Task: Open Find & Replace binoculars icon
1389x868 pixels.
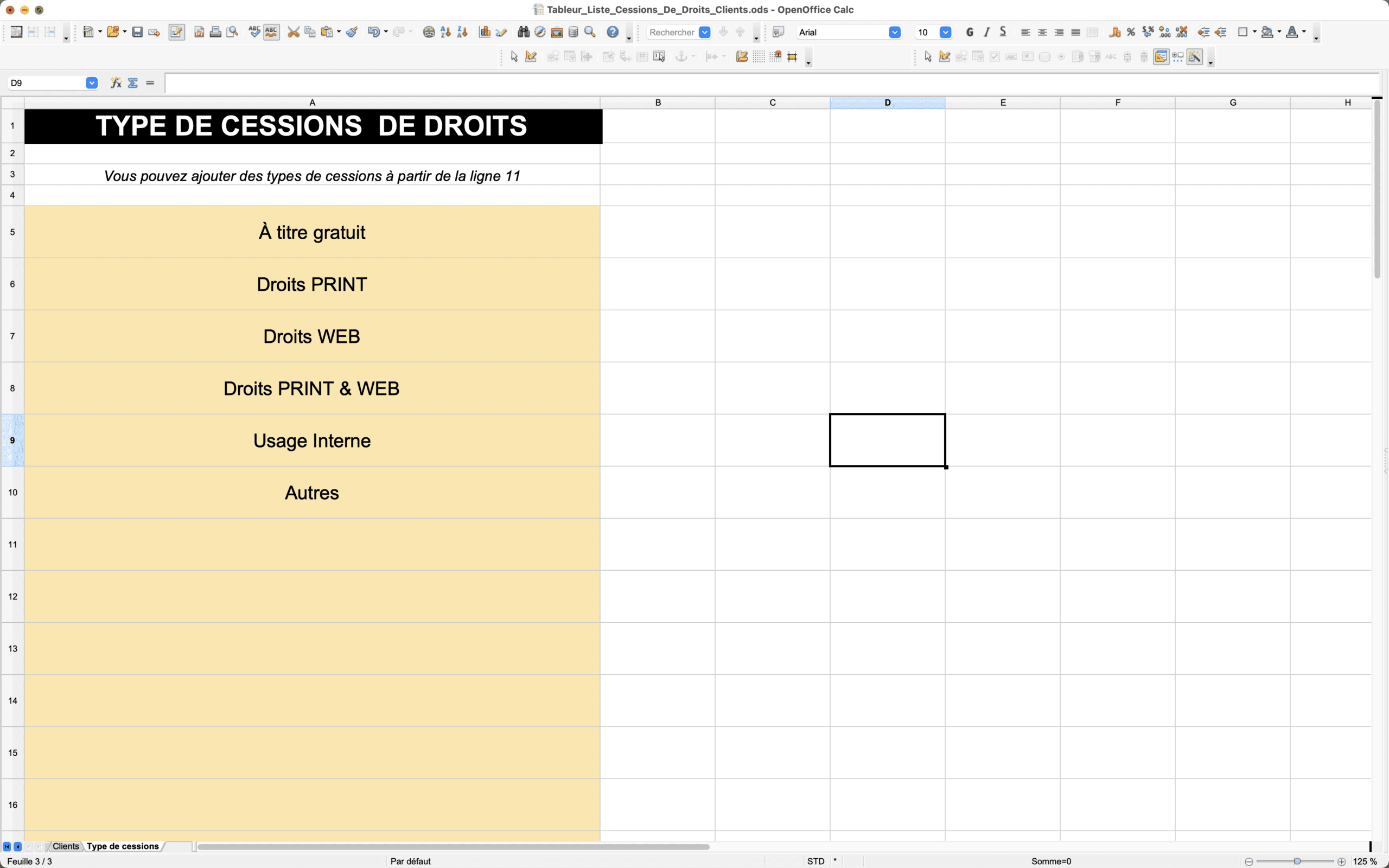Action: click(x=523, y=32)
